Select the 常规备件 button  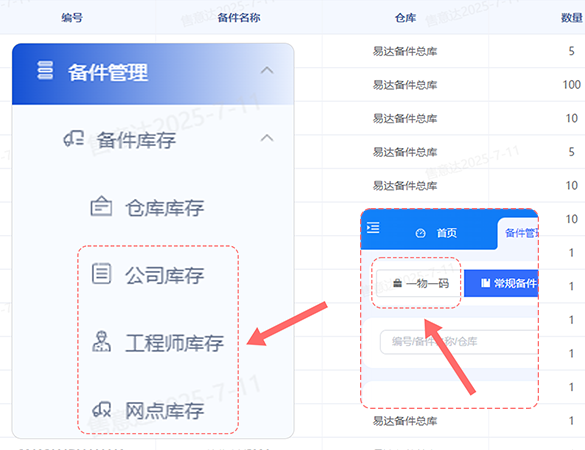tap(501, 283)
